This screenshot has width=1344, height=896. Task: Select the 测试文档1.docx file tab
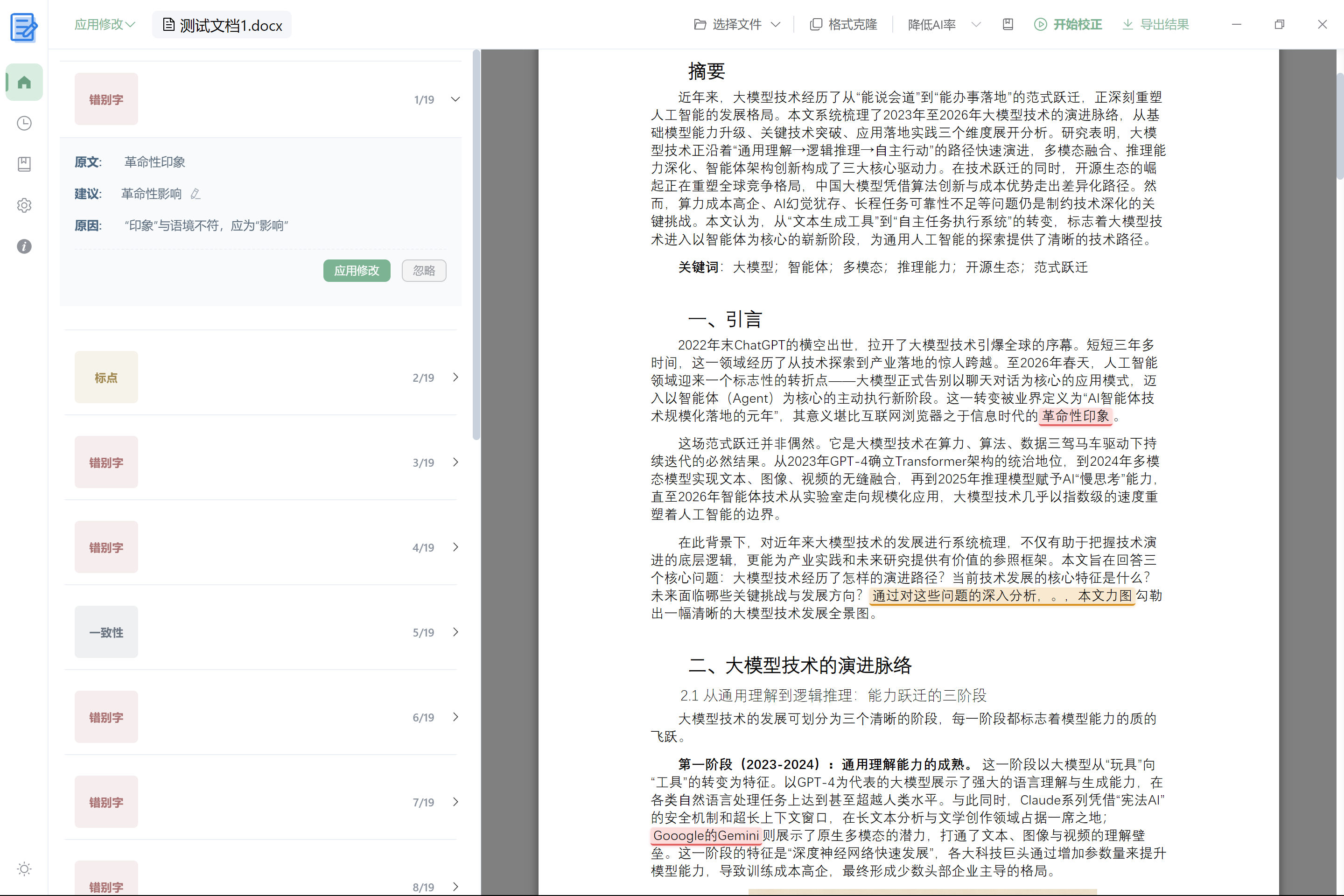pos(222,25)
